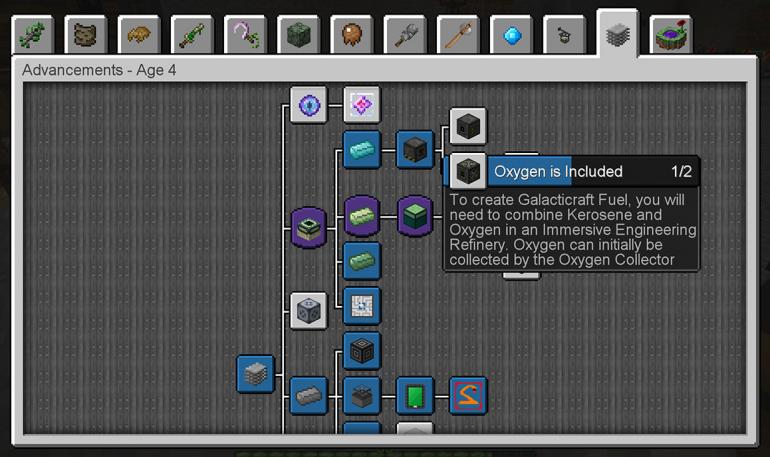The height and width of the screenshot is (457, 770).
Task: Open the pink sickle advancement tab
Action: [246, 35]
